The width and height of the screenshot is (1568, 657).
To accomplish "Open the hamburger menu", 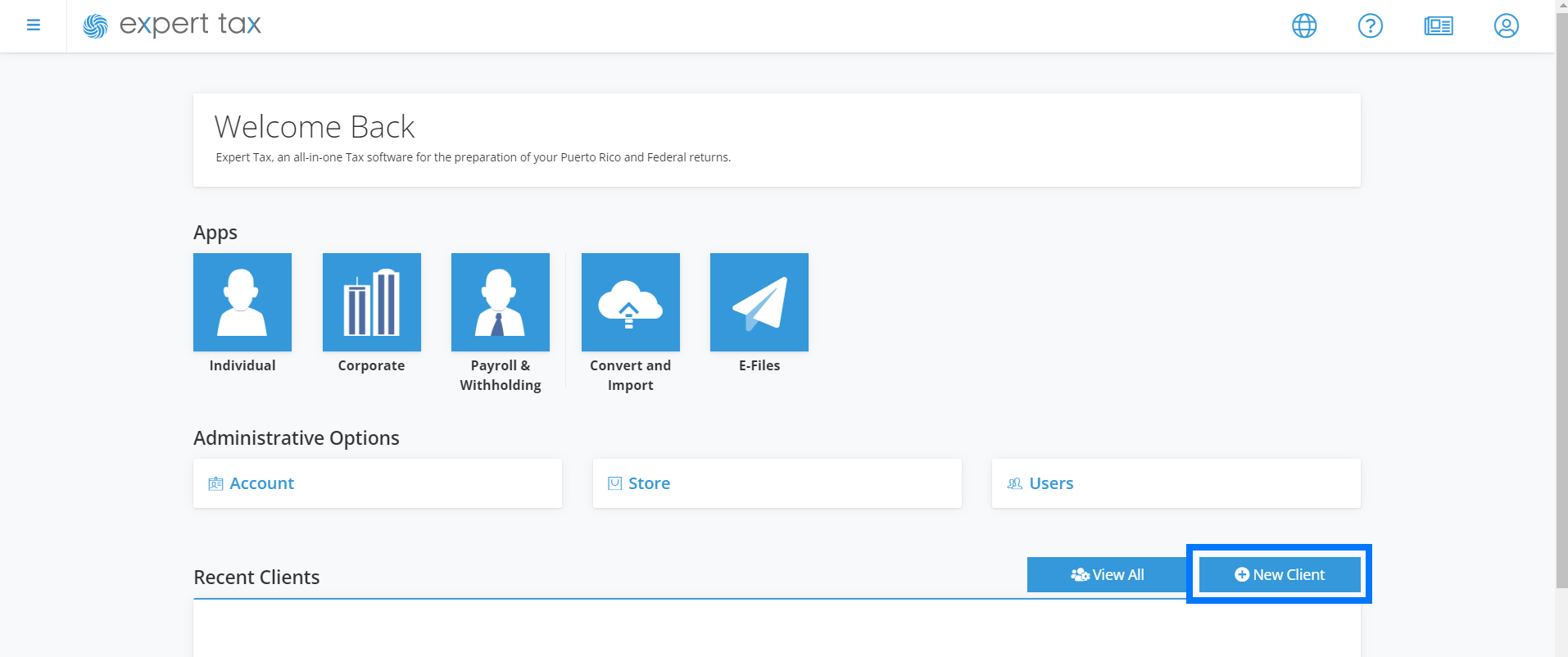I will click(x=34, y=25).
